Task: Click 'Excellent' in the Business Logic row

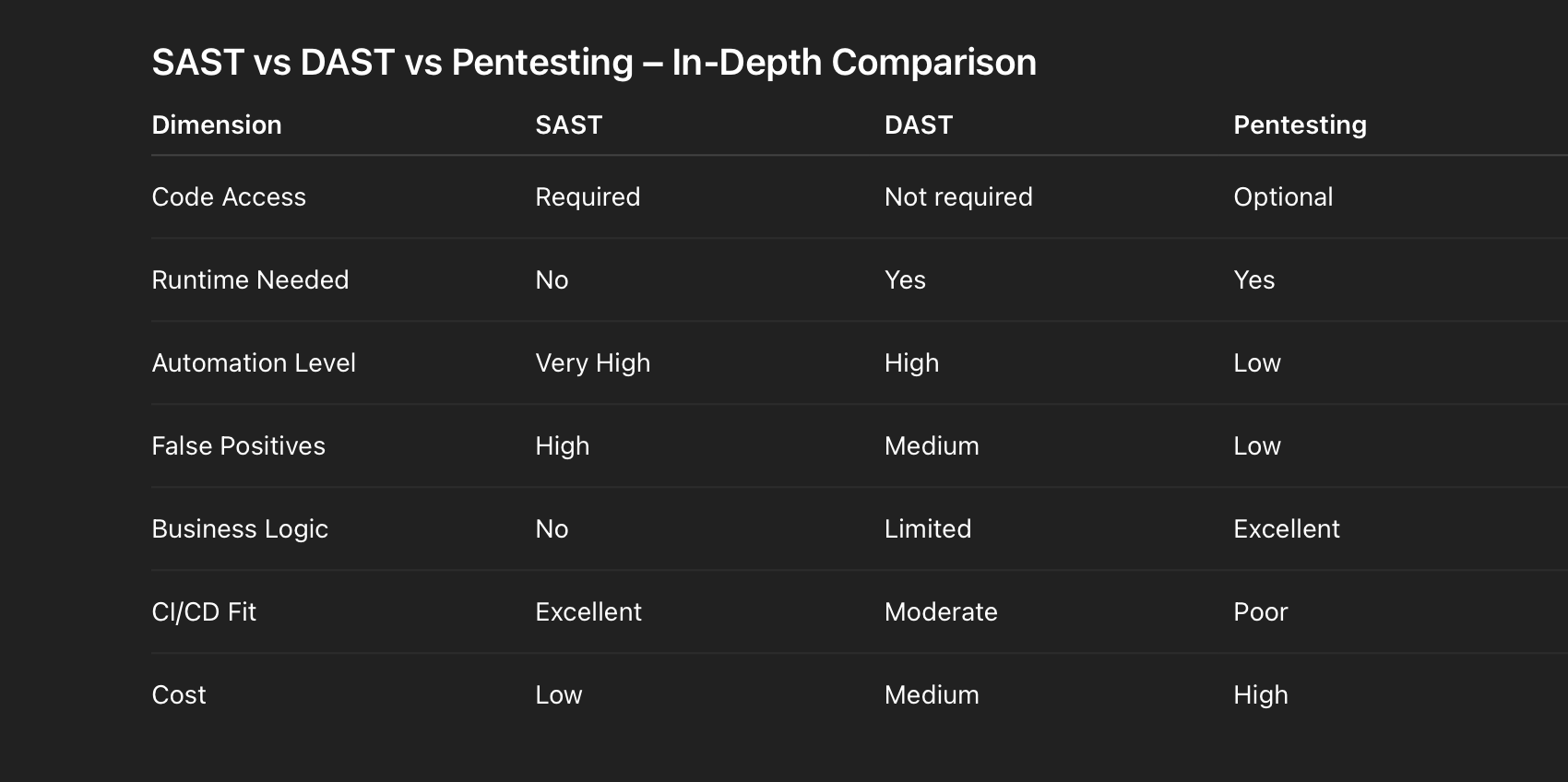Action: point(1287,529)
